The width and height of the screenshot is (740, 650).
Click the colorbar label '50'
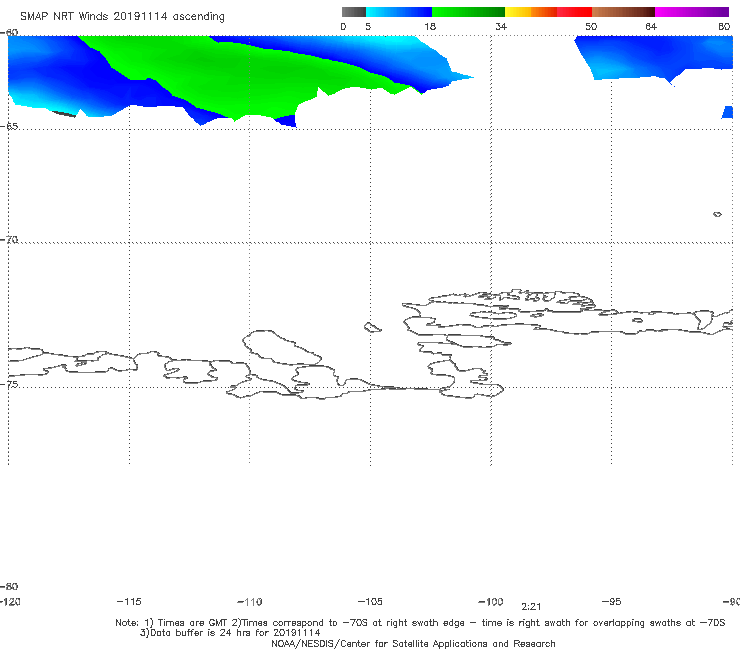pyautogui.click(x=591, y=27)
